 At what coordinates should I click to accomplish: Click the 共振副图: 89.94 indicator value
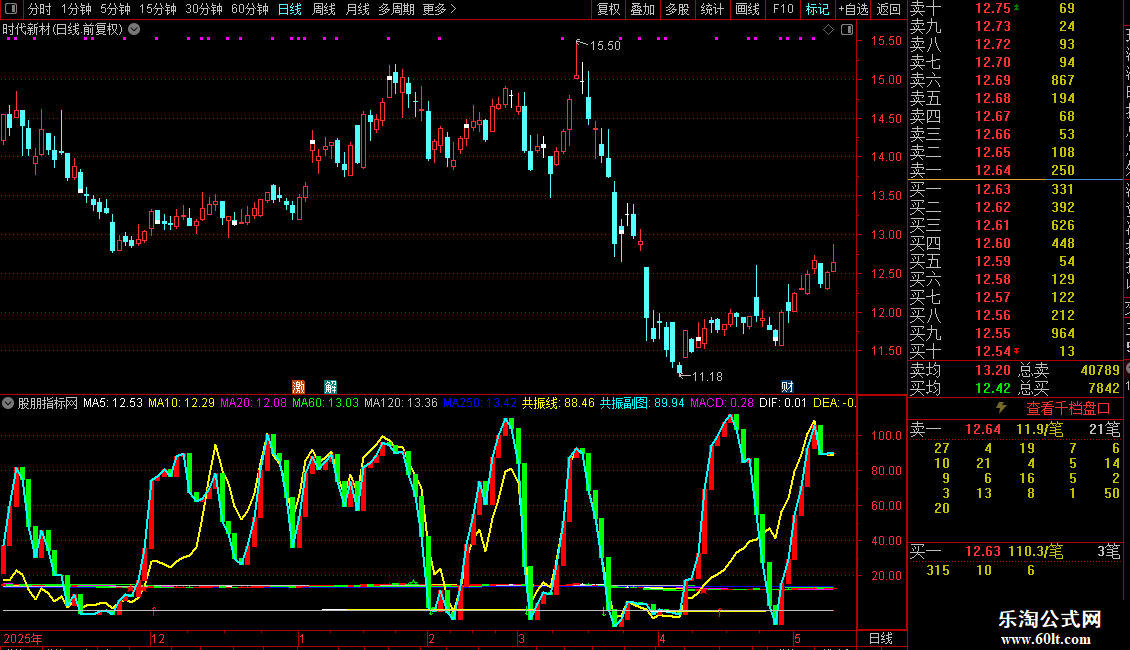(x=642, y=403)
